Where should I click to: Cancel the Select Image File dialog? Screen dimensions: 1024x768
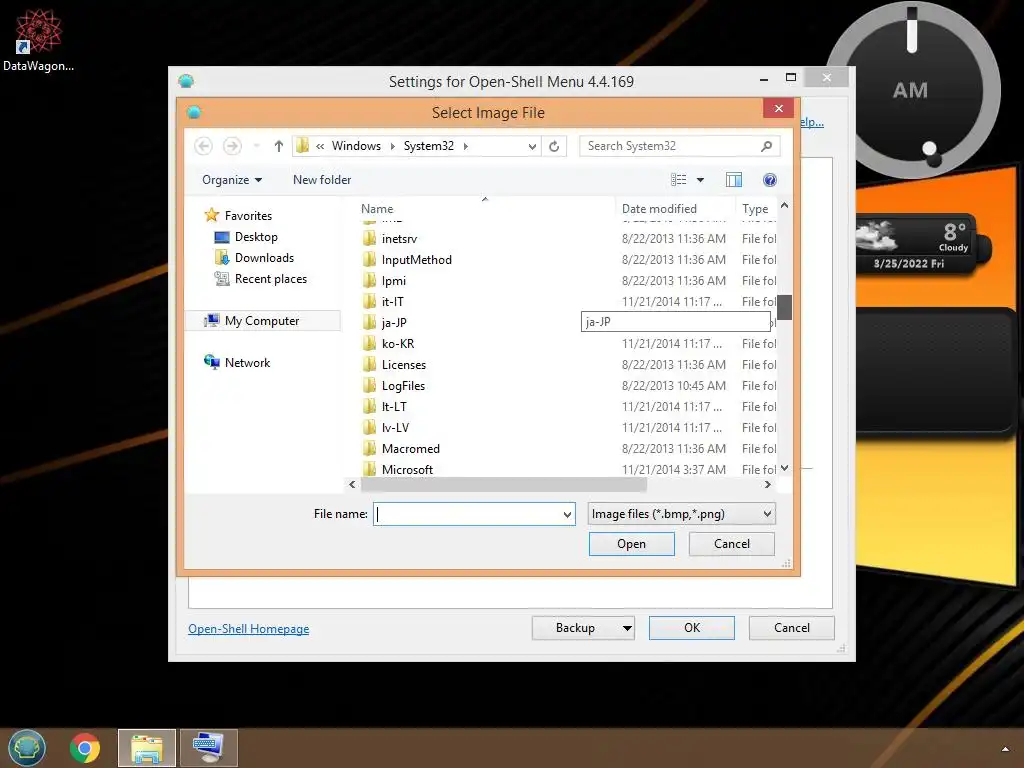click(x=731, y=544)
